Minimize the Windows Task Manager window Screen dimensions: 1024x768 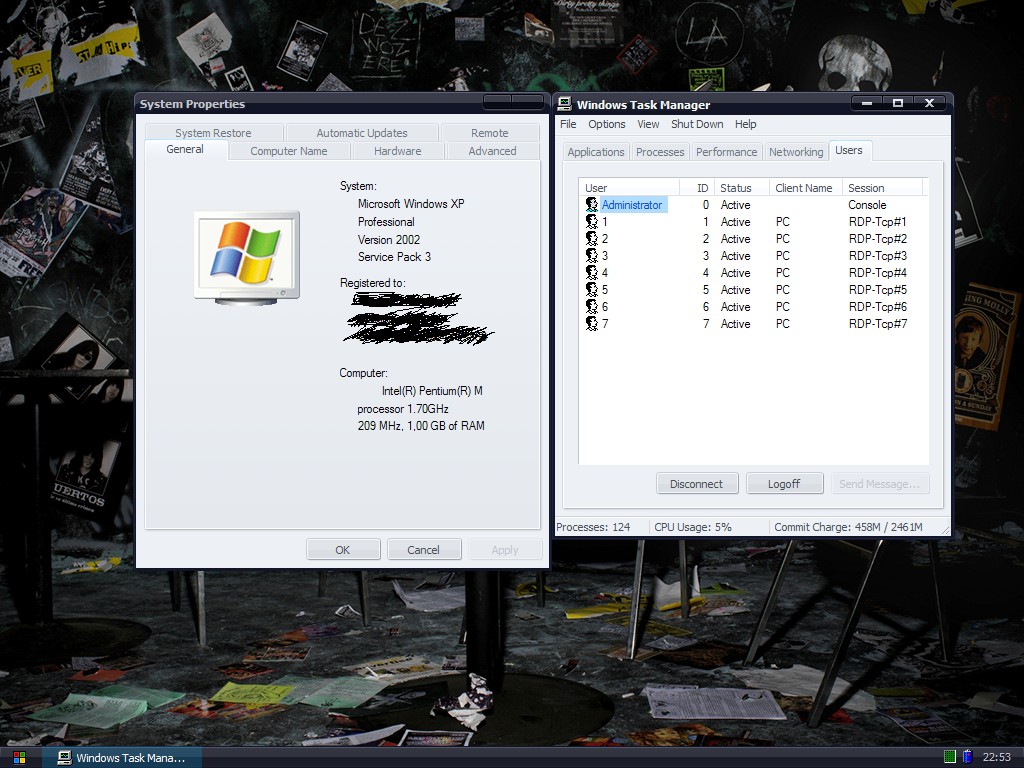(867, 103)
